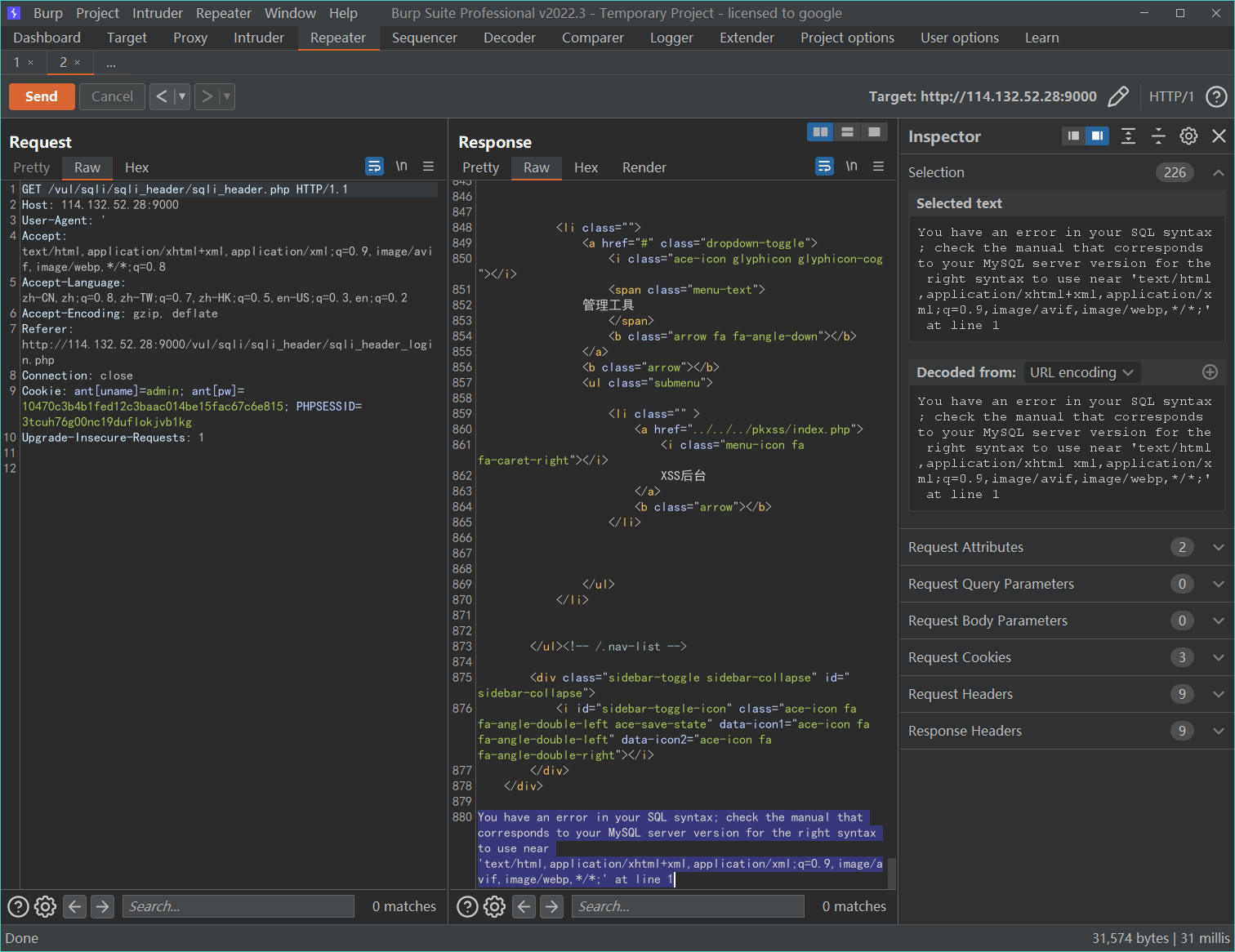1235x952 pixels.
Task: Click the edit target pencil icon
Action: click(1118, 96)
